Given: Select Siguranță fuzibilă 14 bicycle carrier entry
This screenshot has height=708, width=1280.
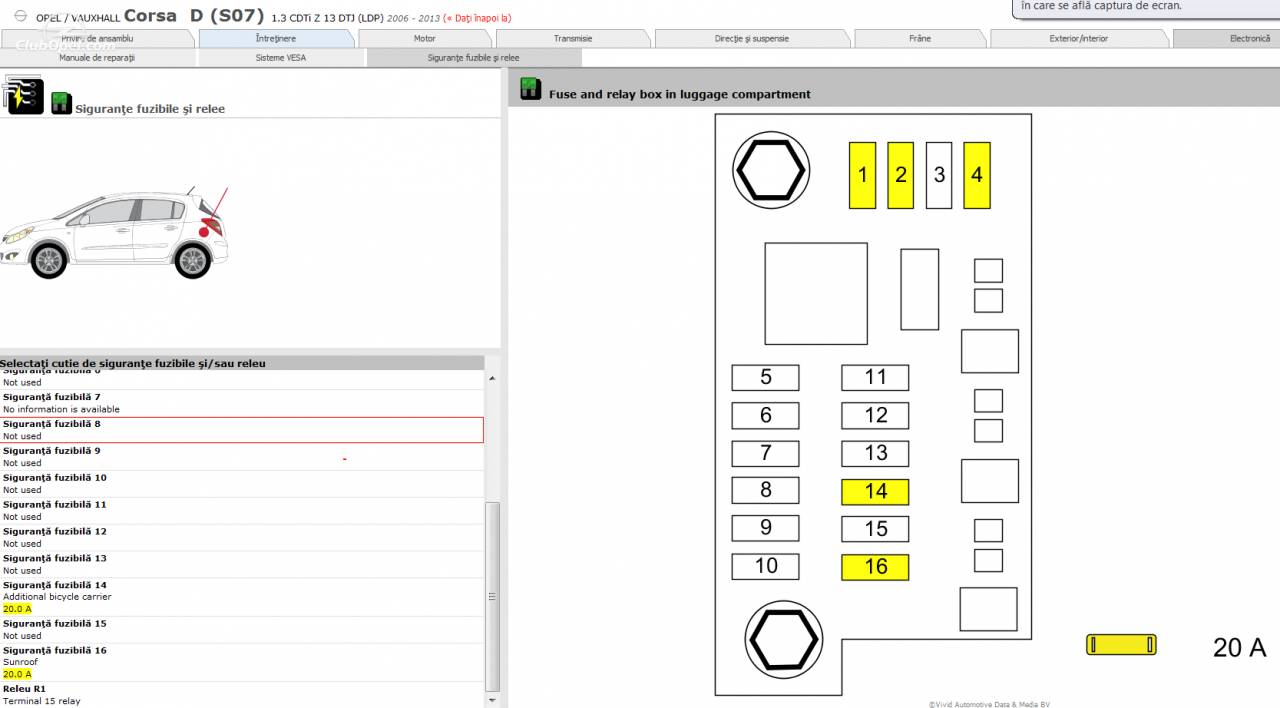Looking at the screenshot, I should point(242,597).
